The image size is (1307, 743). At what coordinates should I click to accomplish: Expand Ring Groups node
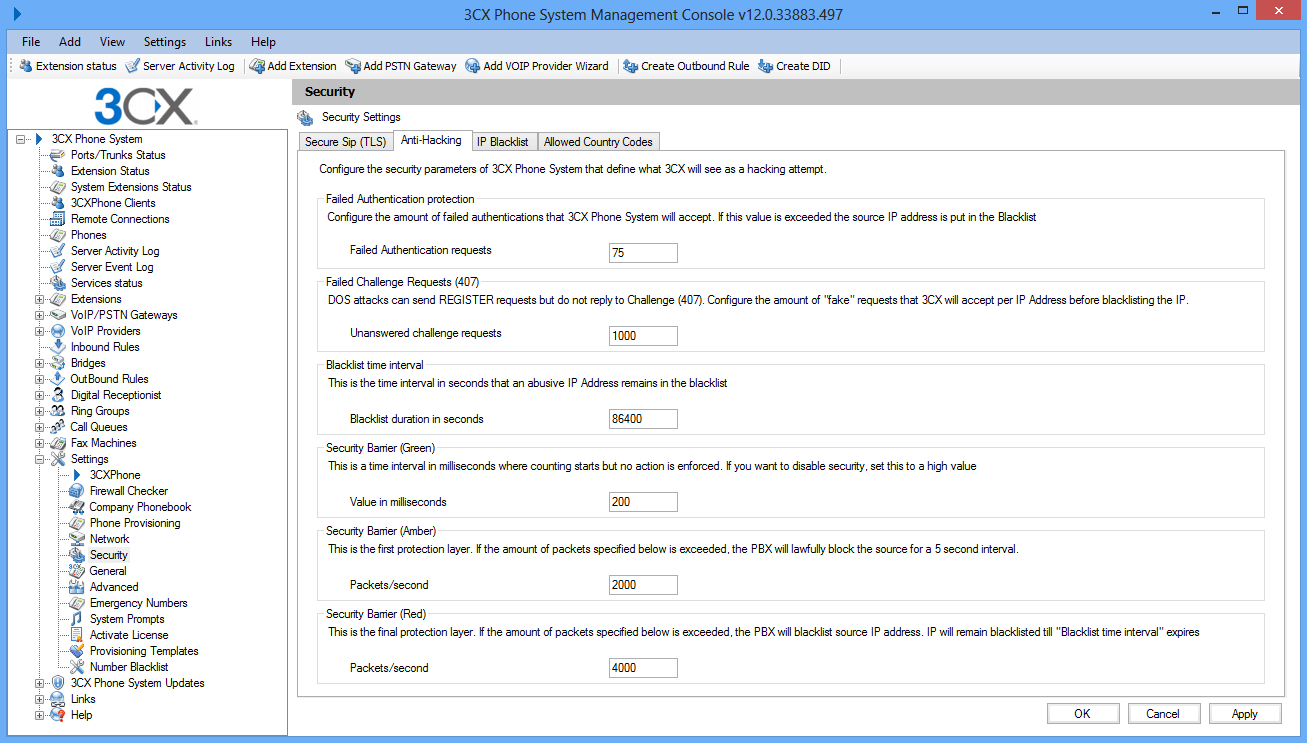pyautogui.click(x=40, y=411)
